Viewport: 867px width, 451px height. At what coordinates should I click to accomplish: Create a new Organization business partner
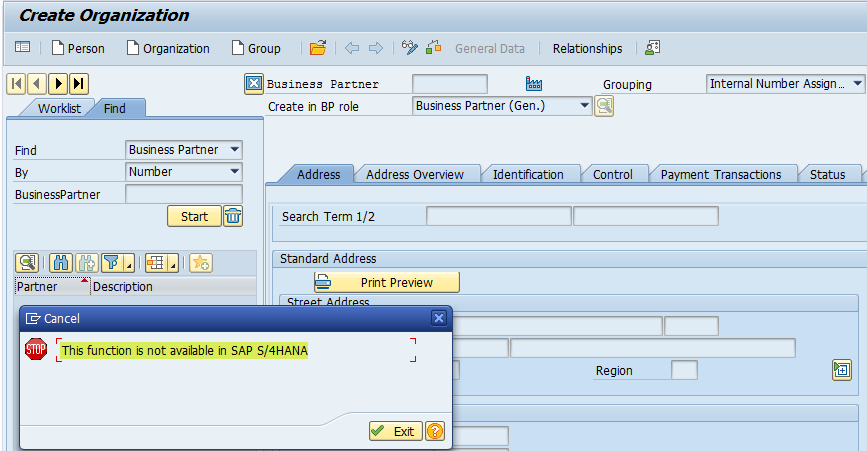pos(168,48)
